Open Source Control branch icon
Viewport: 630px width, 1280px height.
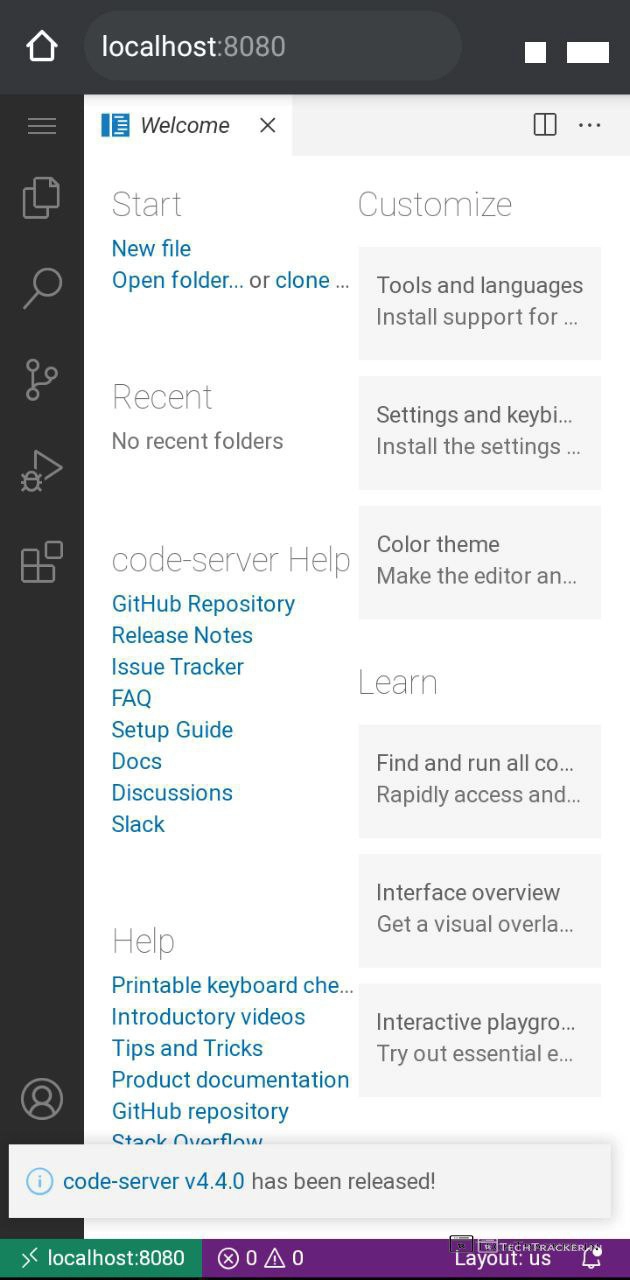(41, 379)
